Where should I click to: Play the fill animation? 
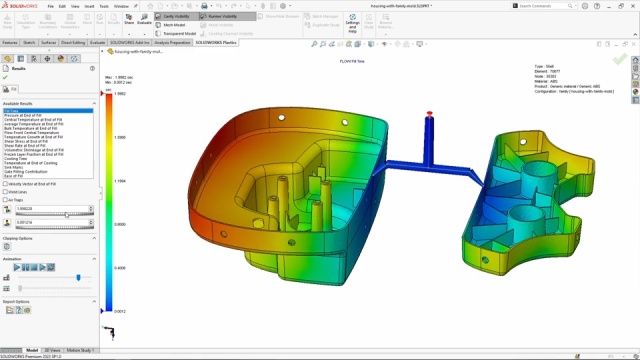[17, 267]
